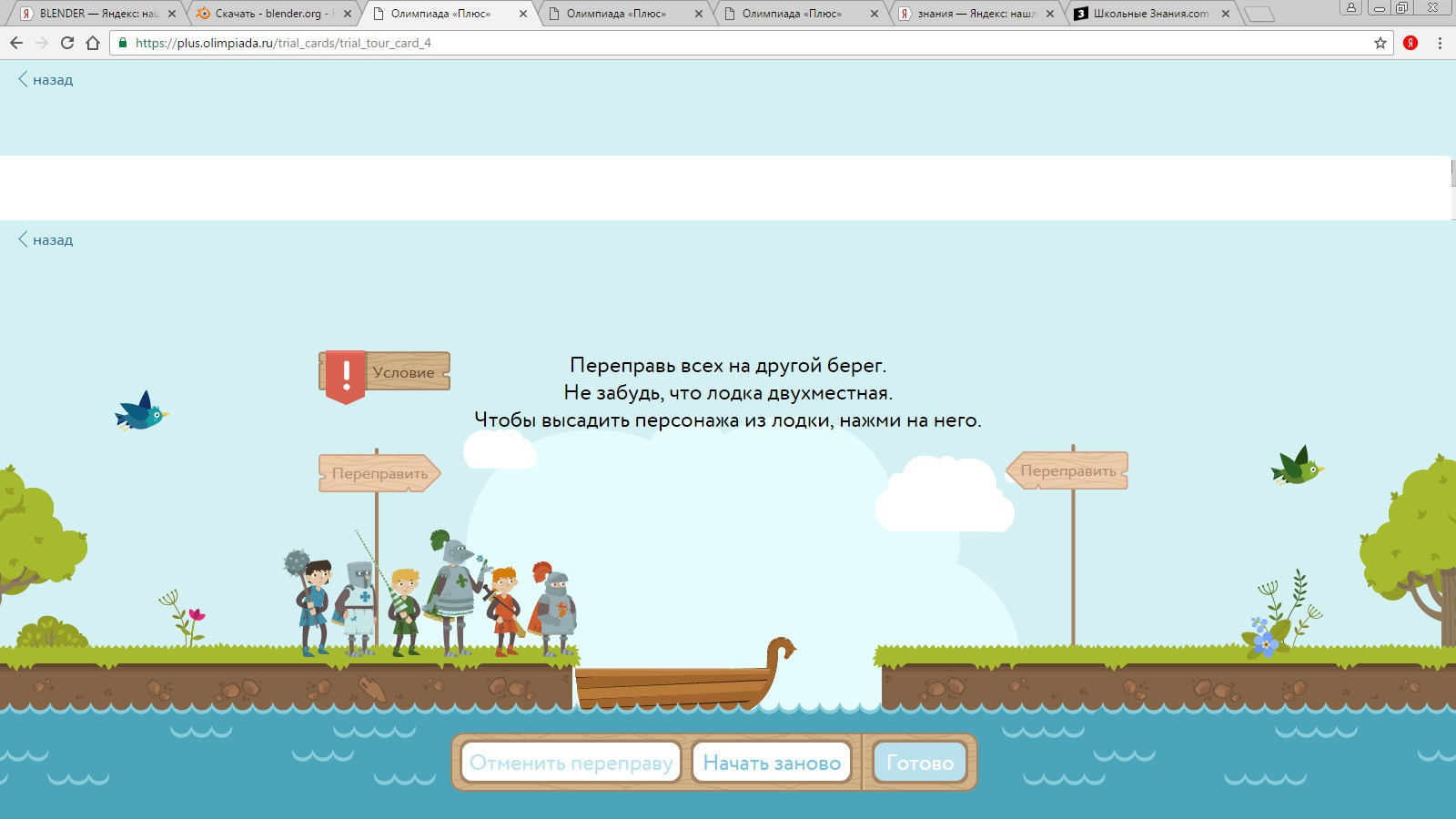
Task: Click the browser forward arrow
Action: click(x=42, y=43)
